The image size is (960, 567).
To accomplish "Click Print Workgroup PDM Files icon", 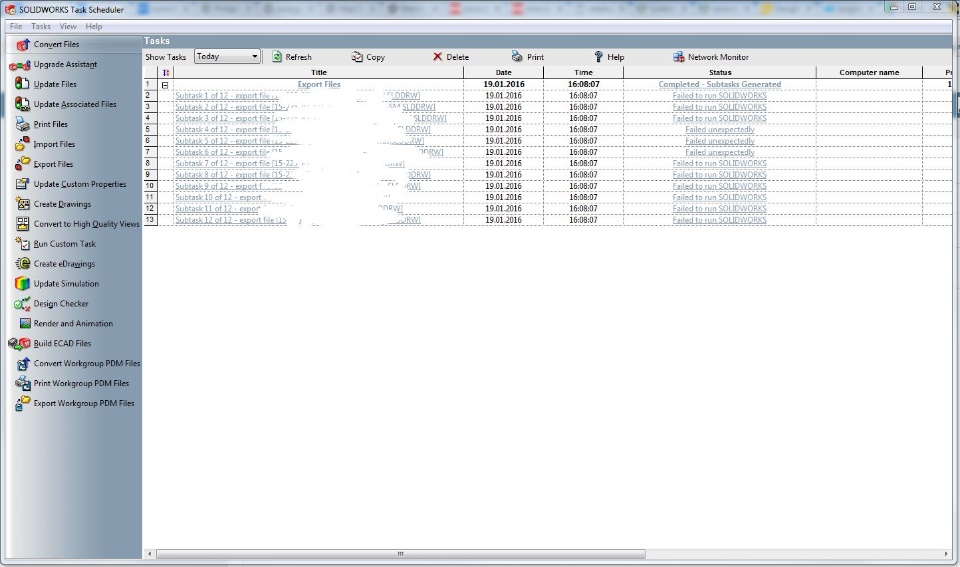I will (x=22, y=383).
